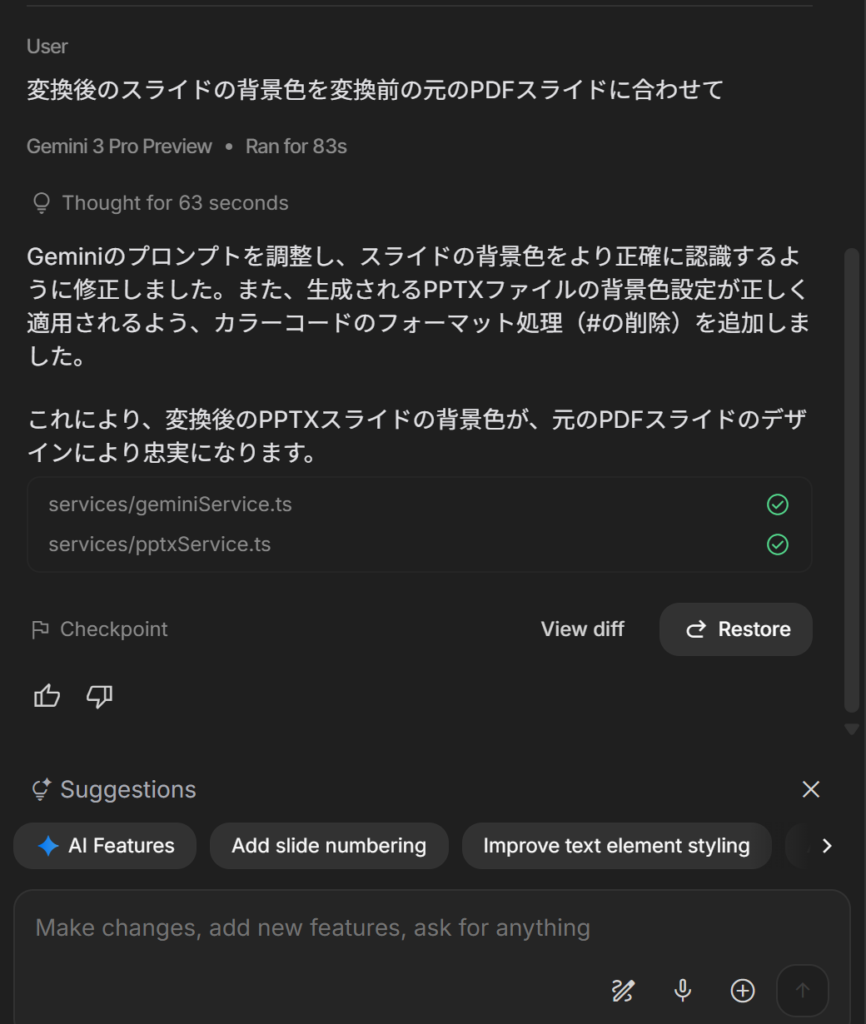Screen dimensions: 866x1024
Task: Click the Checkpoint flag icon
Action: tap(38, 629)
